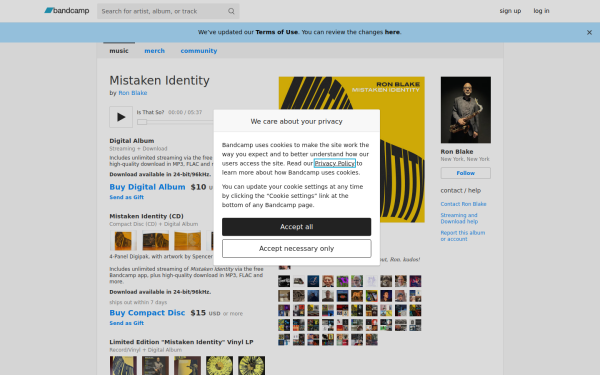Click 'Limited Edition "Mistaken Identity" Vinyl LP' heading

pyautogui.click(x=181, y=342)
